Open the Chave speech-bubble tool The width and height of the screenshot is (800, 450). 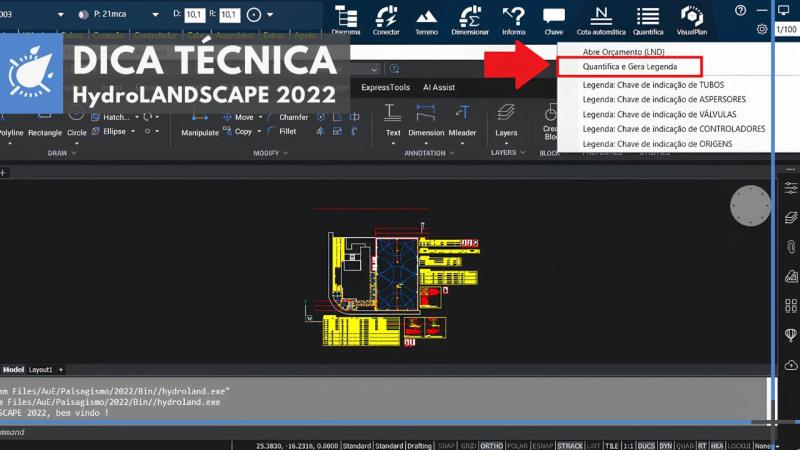click(x=554, y=20)
